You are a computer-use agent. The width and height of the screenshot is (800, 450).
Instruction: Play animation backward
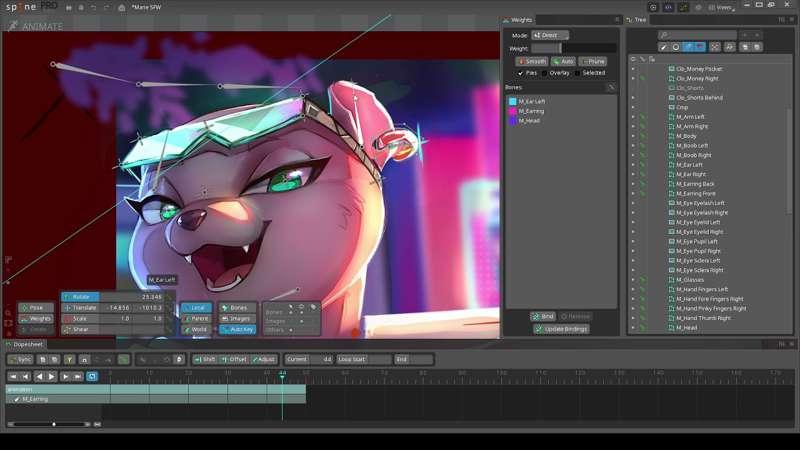pos(39,377)
